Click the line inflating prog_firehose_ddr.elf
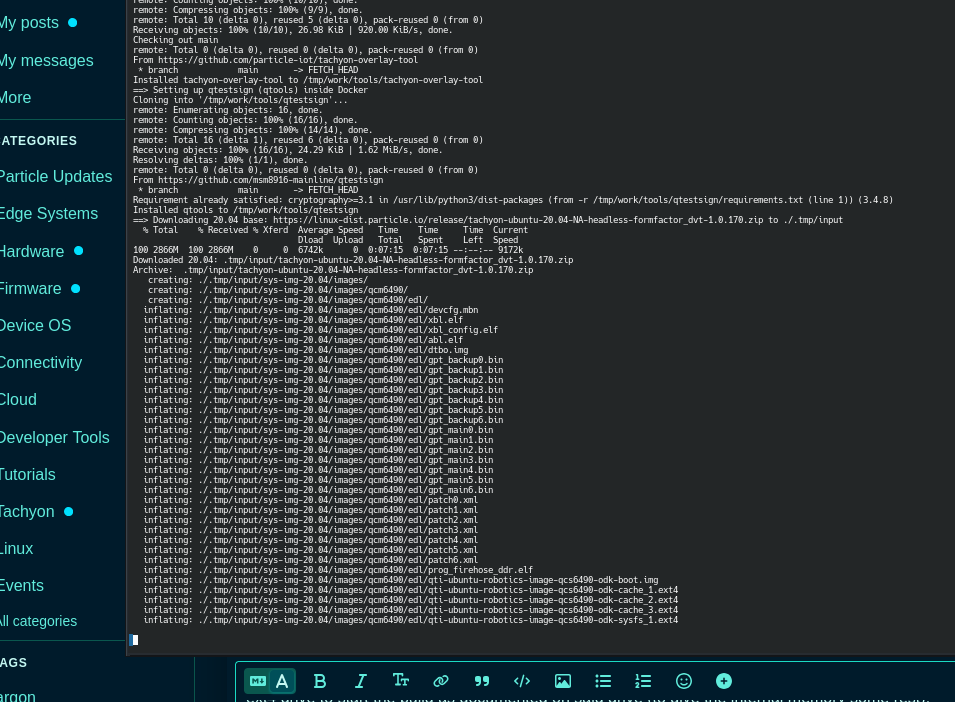Screen dimensions: 955x702 (x=338, y=570)
